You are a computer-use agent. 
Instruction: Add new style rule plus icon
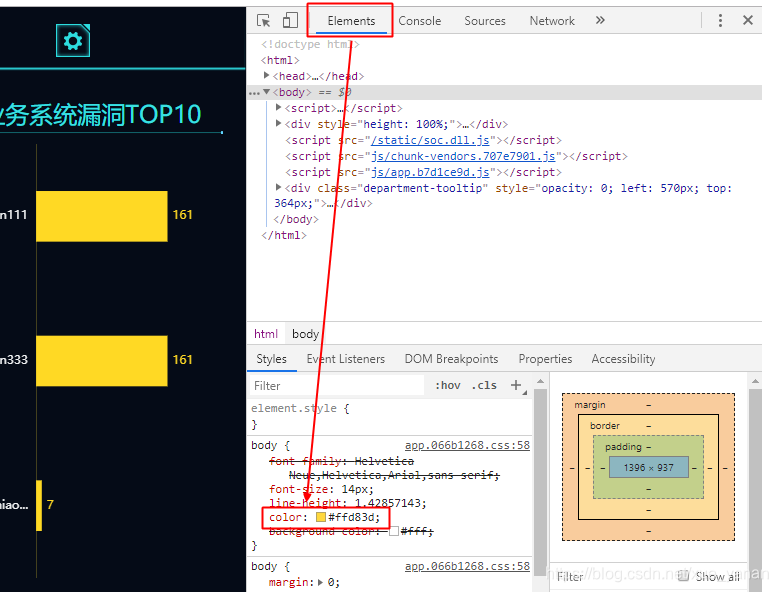click(516, 385)
